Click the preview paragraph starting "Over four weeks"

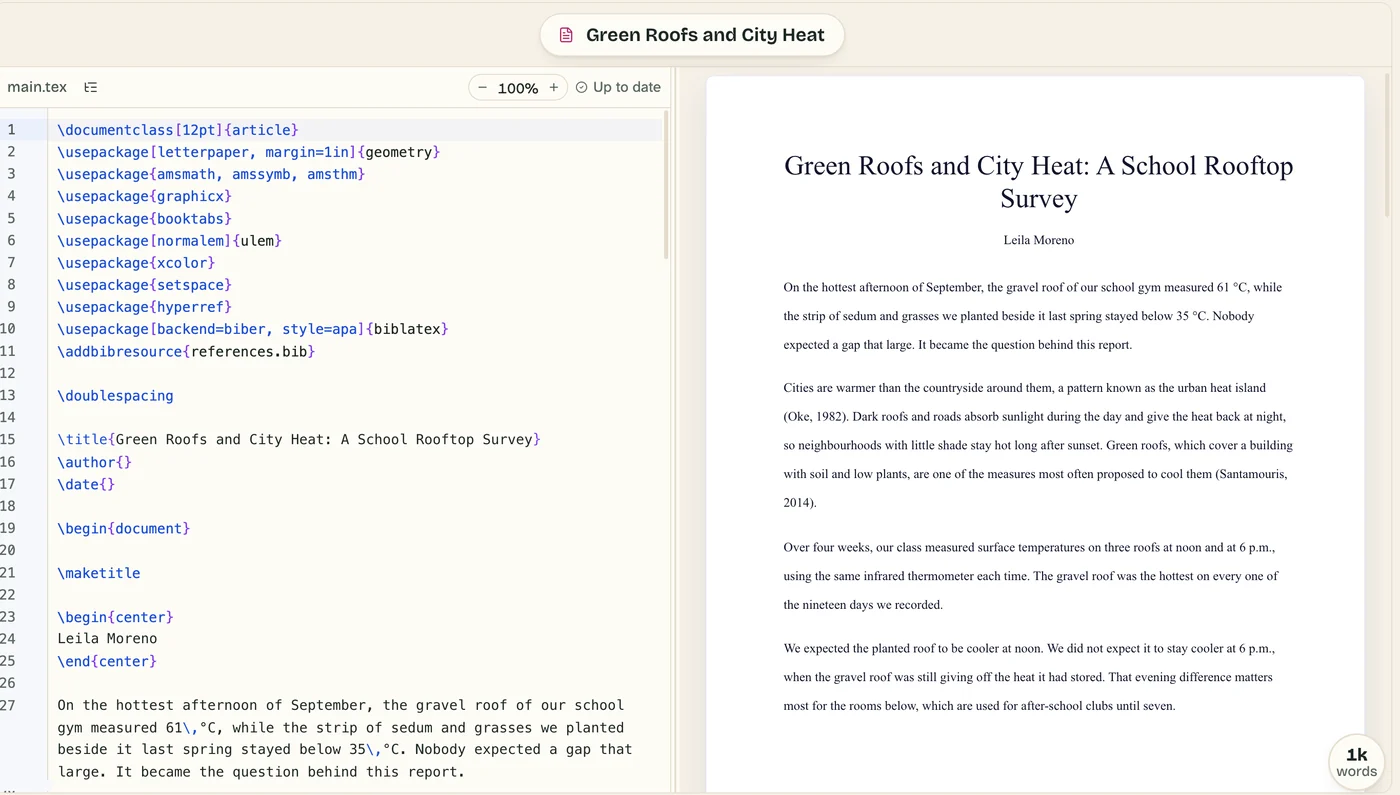[1031, 576]
